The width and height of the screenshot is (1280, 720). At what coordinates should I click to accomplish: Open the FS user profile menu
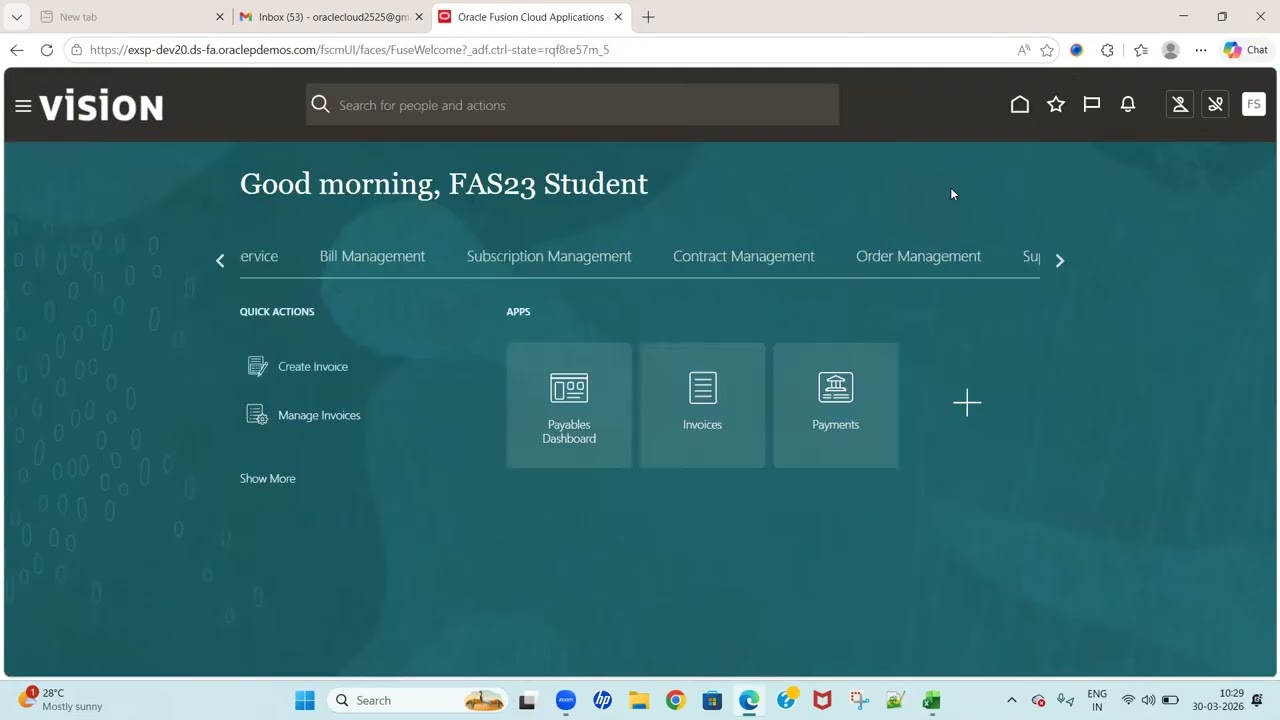(x=1254, y=104)
